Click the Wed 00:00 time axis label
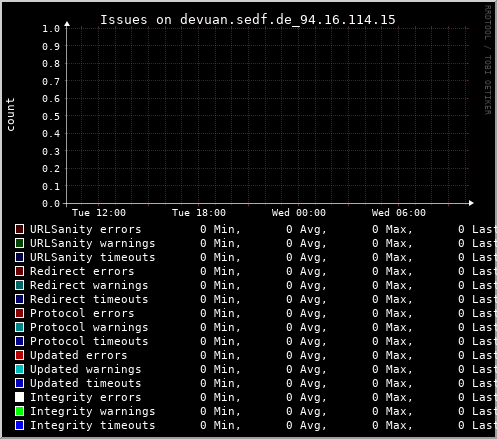Image resolution: width=497 pixels, height=439 pixels. (299, 213)
